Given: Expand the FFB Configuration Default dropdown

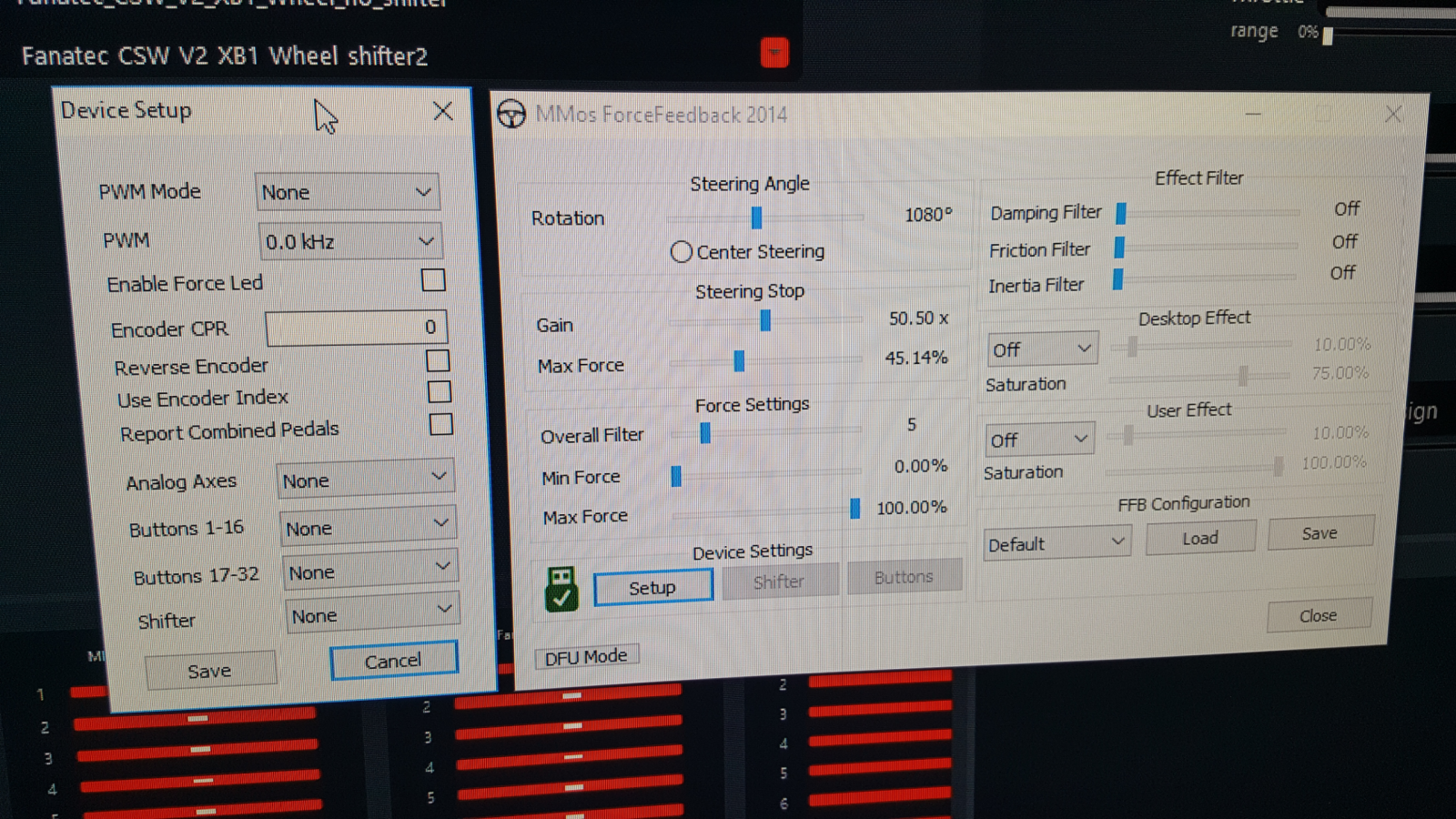Looking at the screenshot, I should pos(1057,543).
